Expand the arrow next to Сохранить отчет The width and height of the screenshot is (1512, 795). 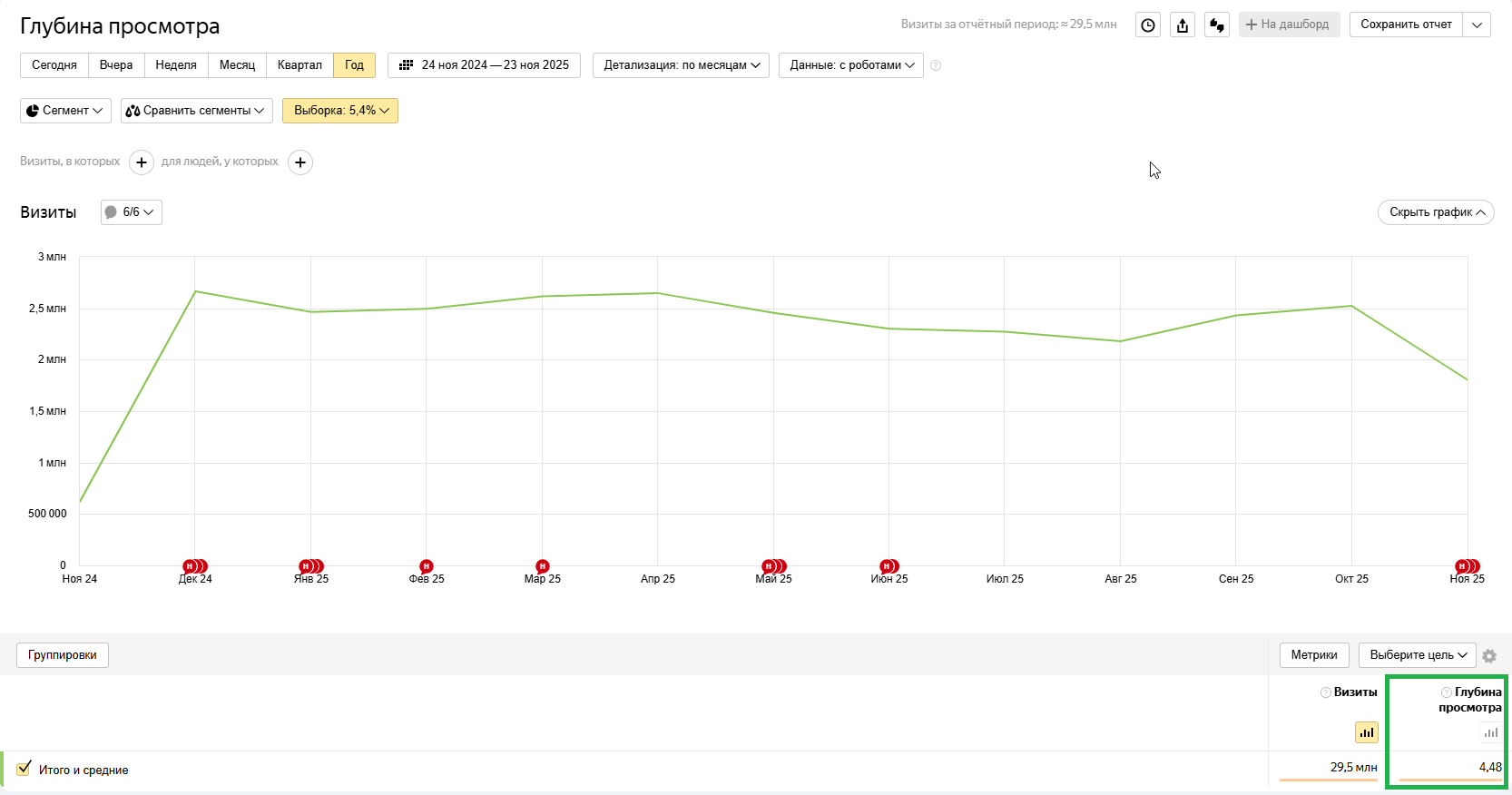(x=1477, y=25)
